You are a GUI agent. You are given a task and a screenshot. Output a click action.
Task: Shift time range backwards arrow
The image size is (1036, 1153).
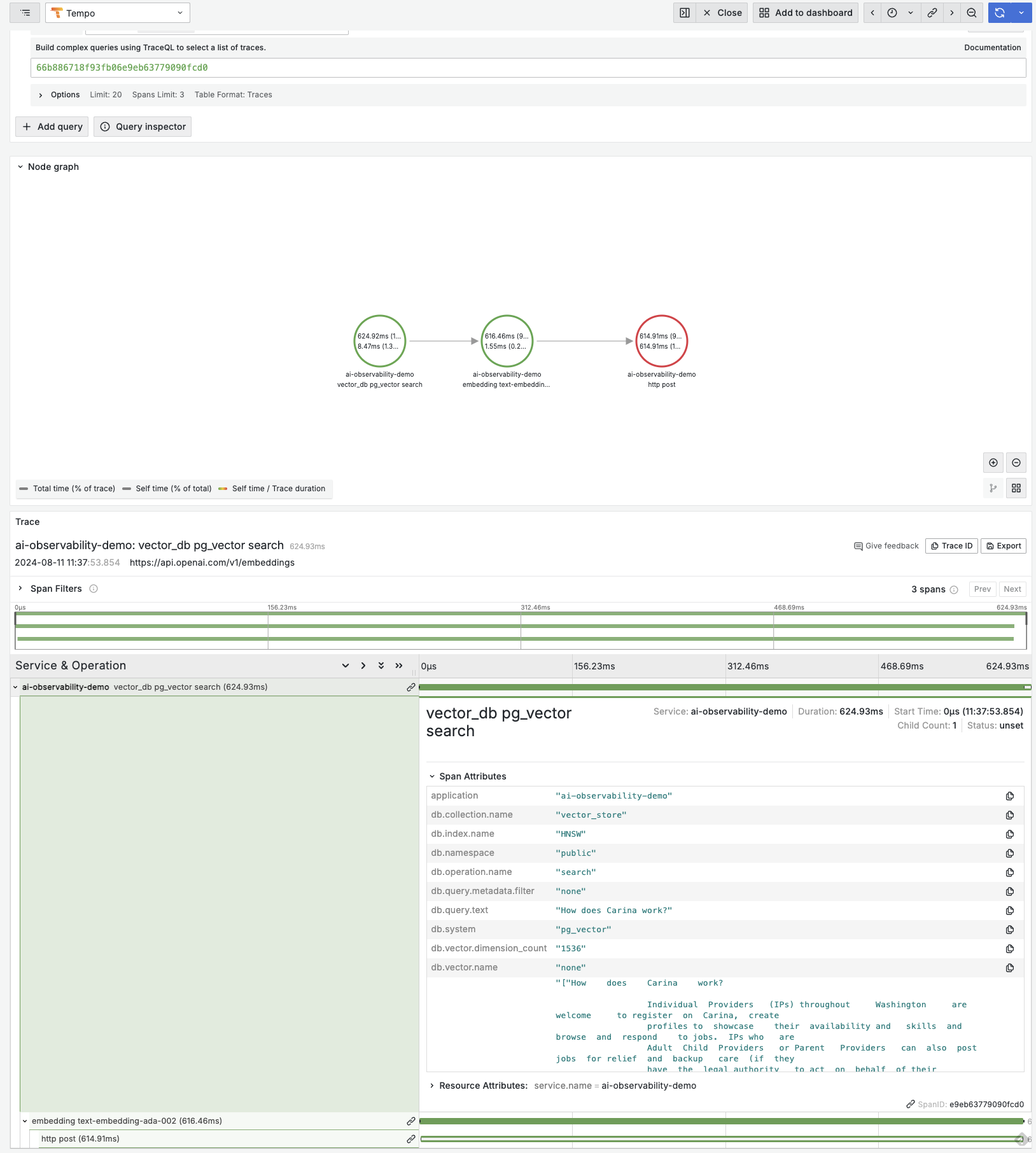(x=872, y=13)
